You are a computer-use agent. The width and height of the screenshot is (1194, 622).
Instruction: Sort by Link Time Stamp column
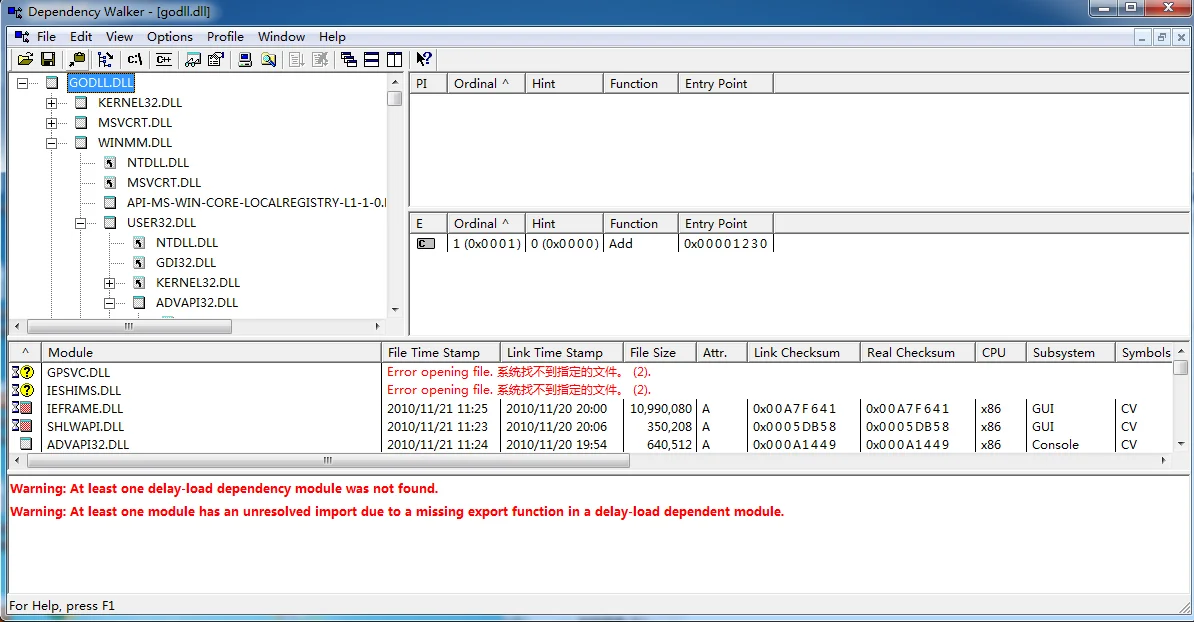tap(561, 352)
